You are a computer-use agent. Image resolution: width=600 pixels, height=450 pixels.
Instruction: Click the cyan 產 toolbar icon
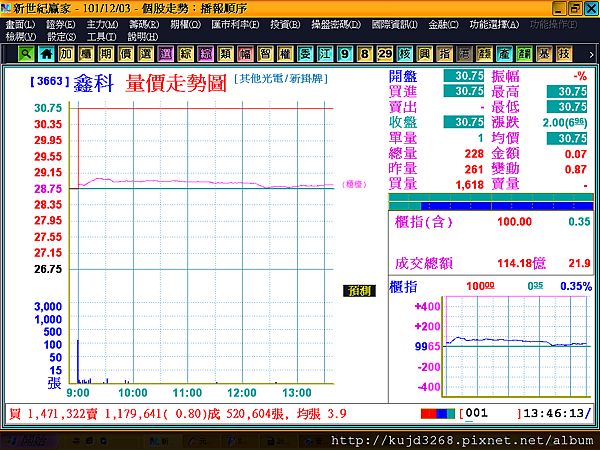(504, 54)
